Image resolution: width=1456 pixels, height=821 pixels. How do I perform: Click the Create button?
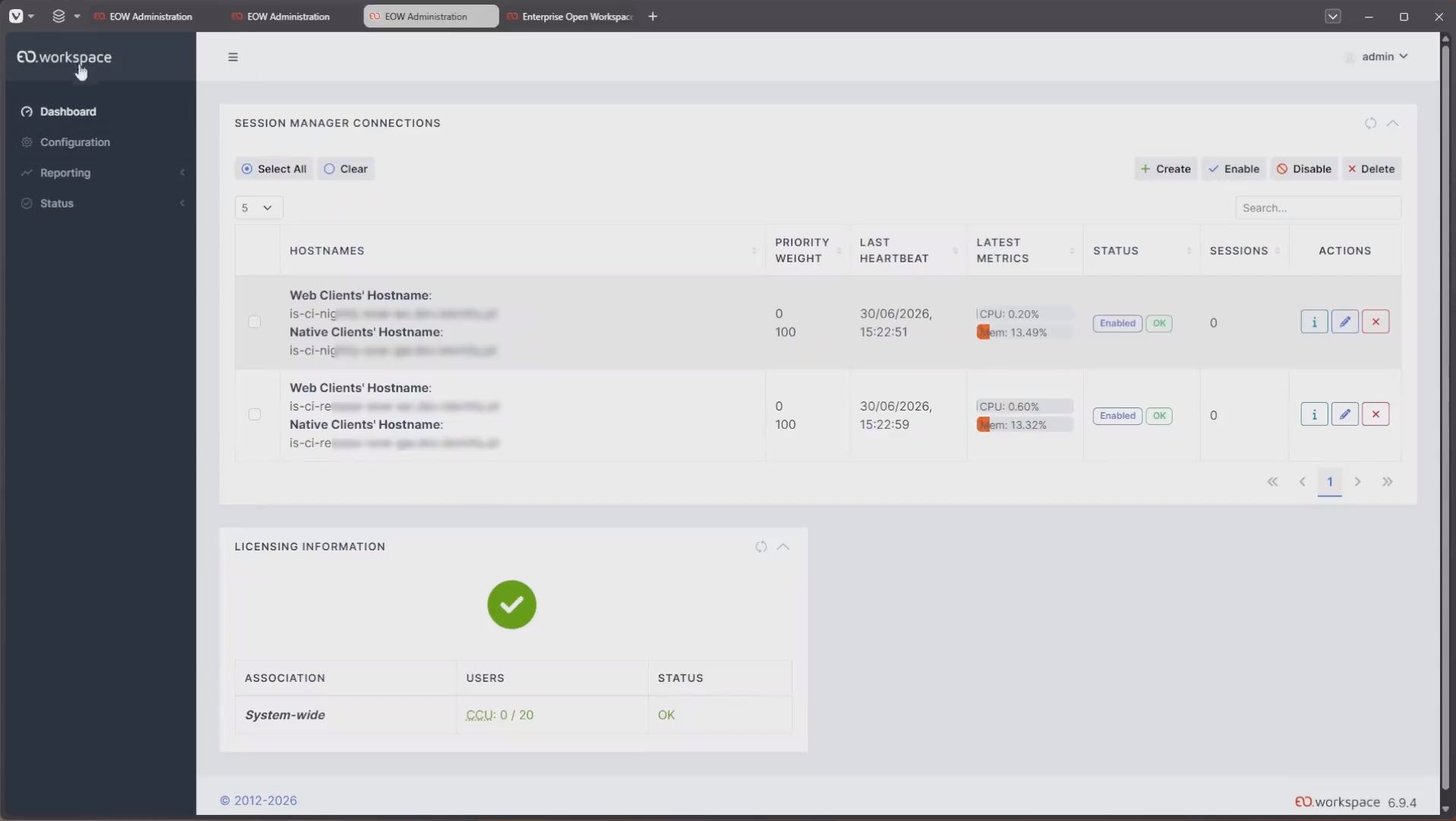pyautogui.click(x=1165, y=169)
